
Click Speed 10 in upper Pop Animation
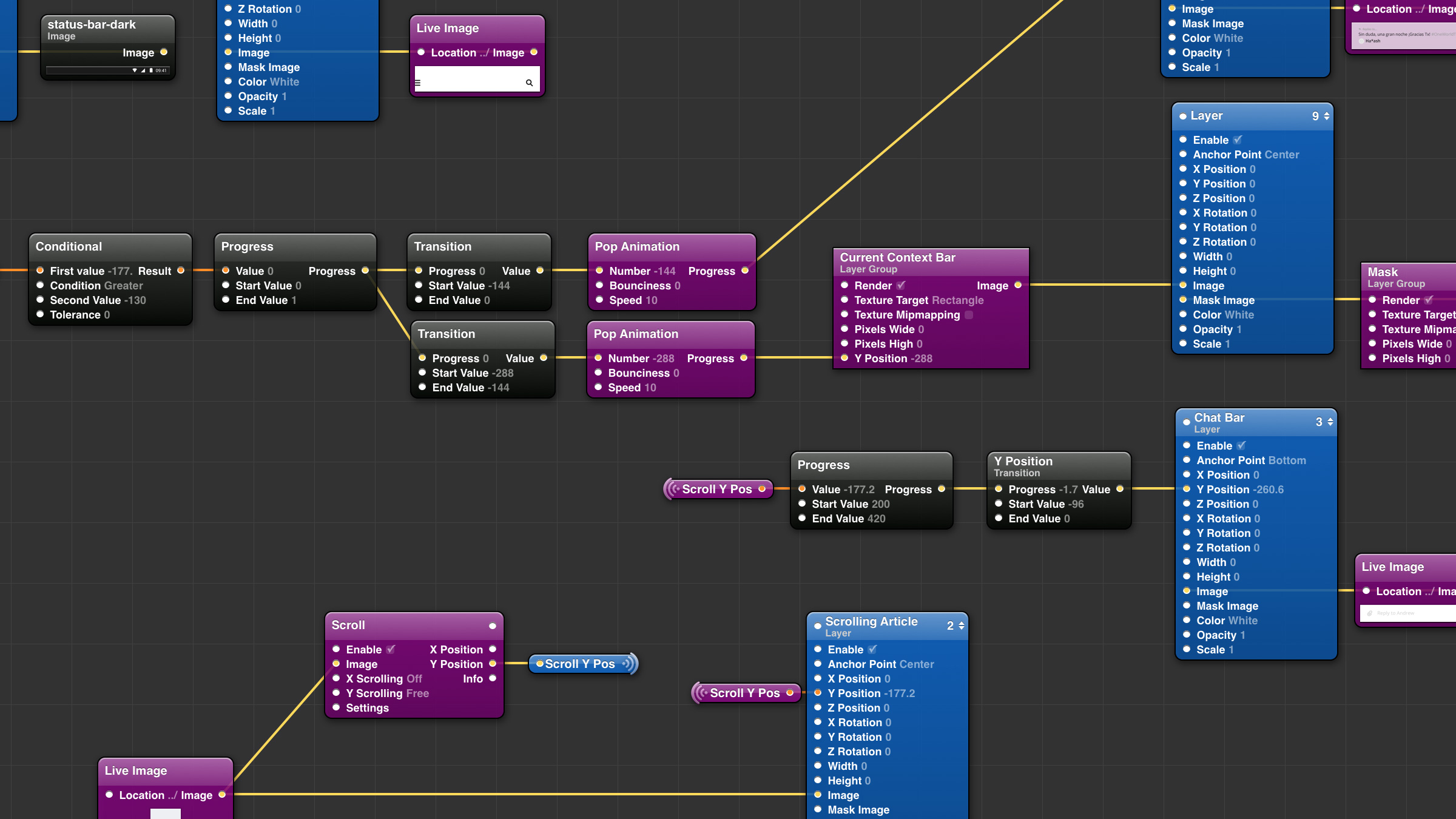(633, 300)
